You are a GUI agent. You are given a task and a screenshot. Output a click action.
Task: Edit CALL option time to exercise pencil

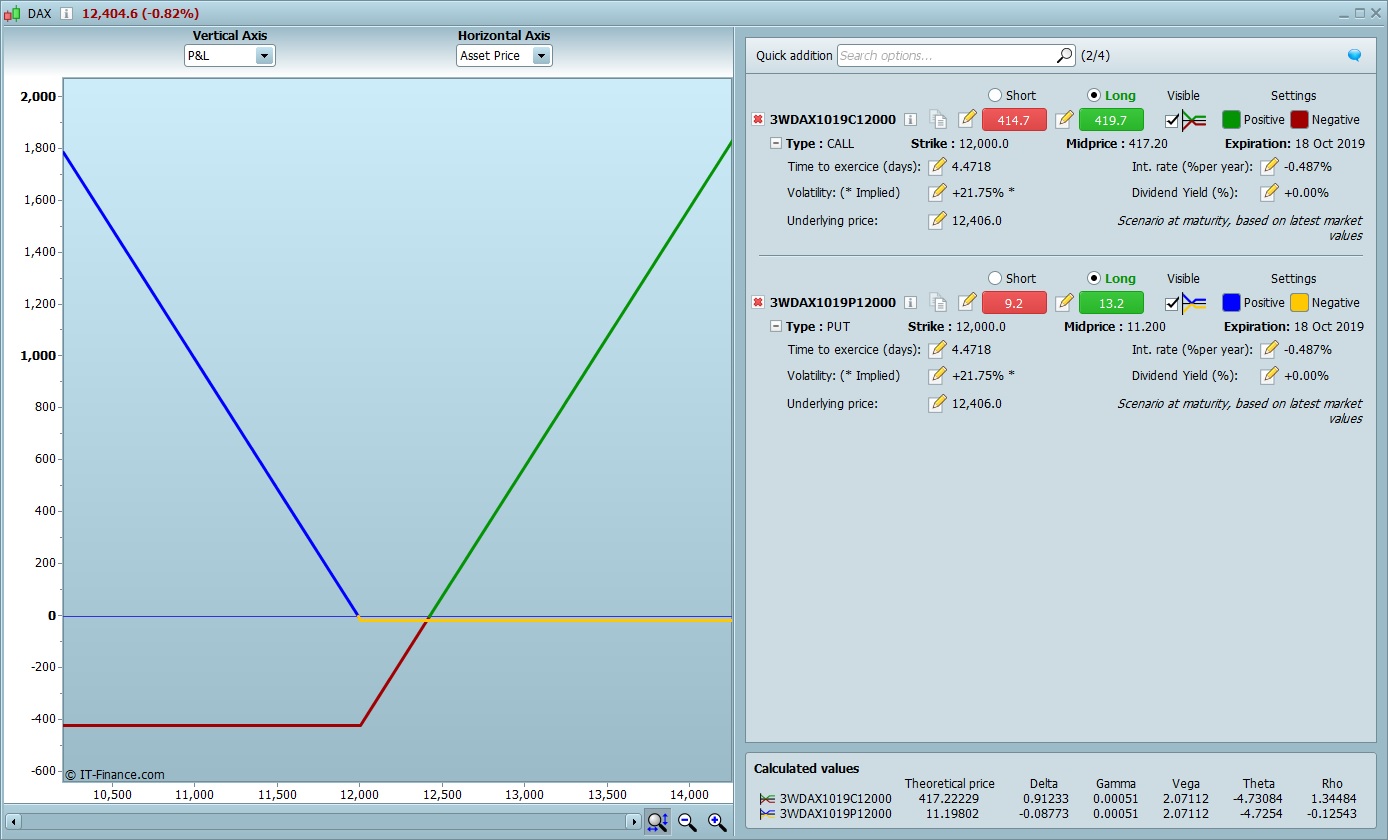point(937,166)
